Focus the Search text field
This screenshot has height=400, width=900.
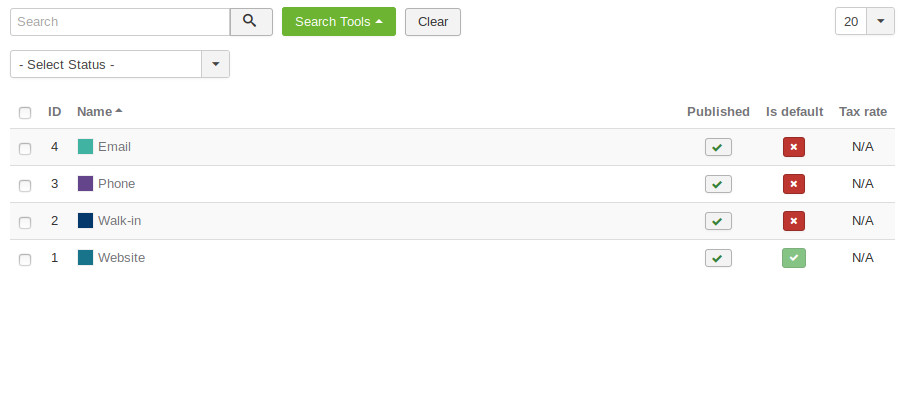coord(120,22)
